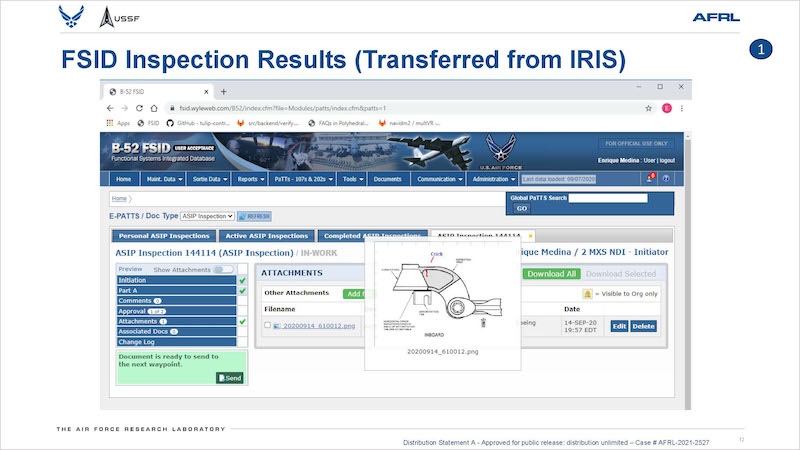800x450 pixels.
Task: Open the navidm2 / multVR bookmark
Action: (x=409, y=123)
